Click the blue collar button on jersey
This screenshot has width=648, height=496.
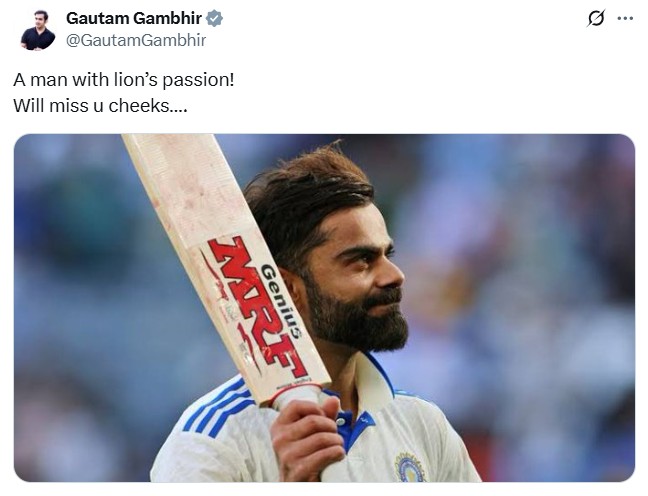341,421
